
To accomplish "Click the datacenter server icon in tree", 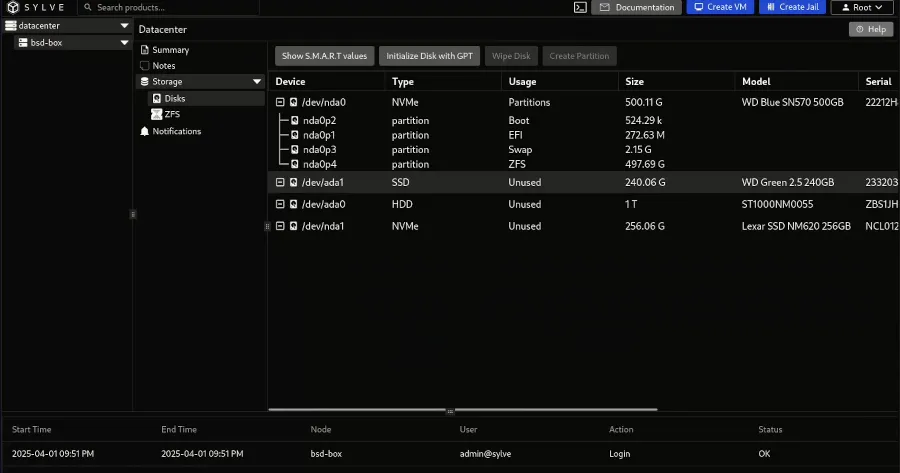I will pyautogui.click(x=11, y=26).
